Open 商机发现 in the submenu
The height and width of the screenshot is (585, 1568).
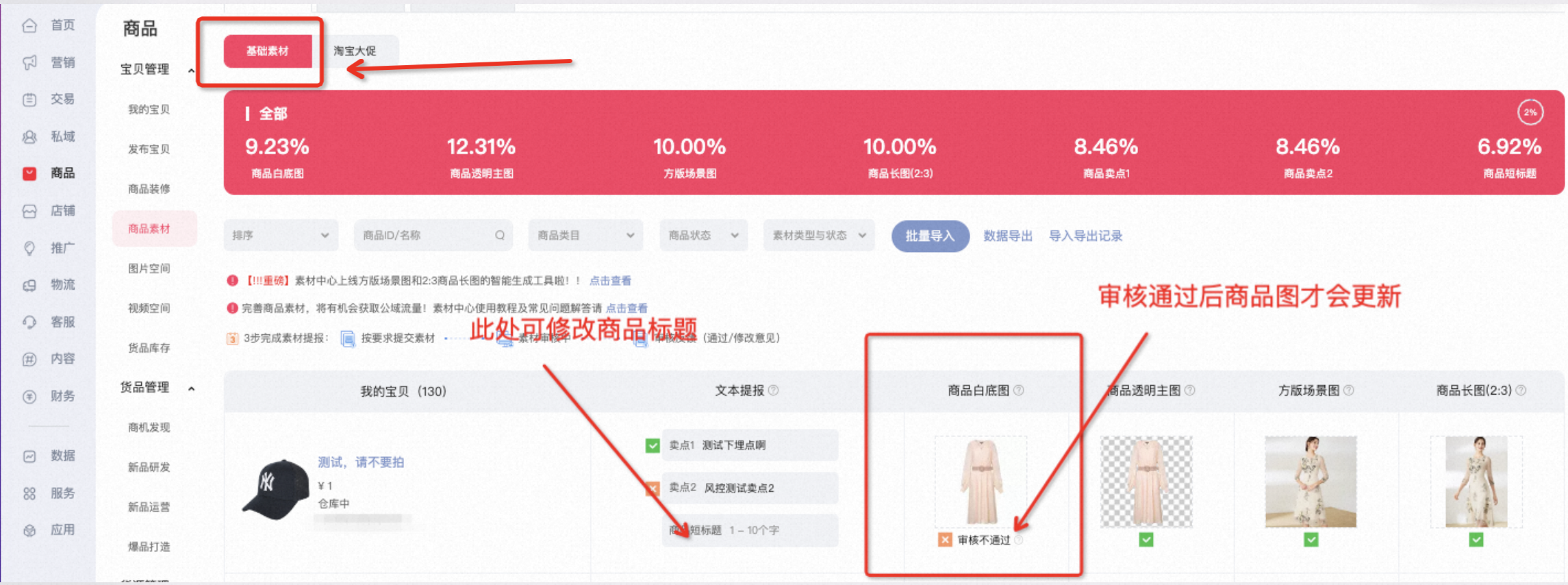(149, 427)
